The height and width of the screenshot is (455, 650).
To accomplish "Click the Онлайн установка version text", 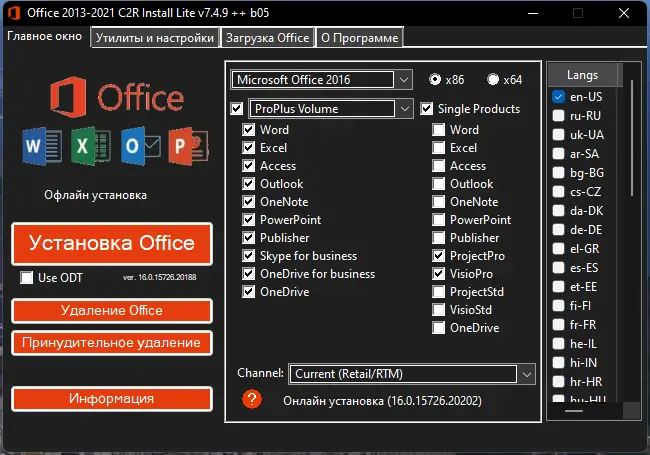I will 382,401.
